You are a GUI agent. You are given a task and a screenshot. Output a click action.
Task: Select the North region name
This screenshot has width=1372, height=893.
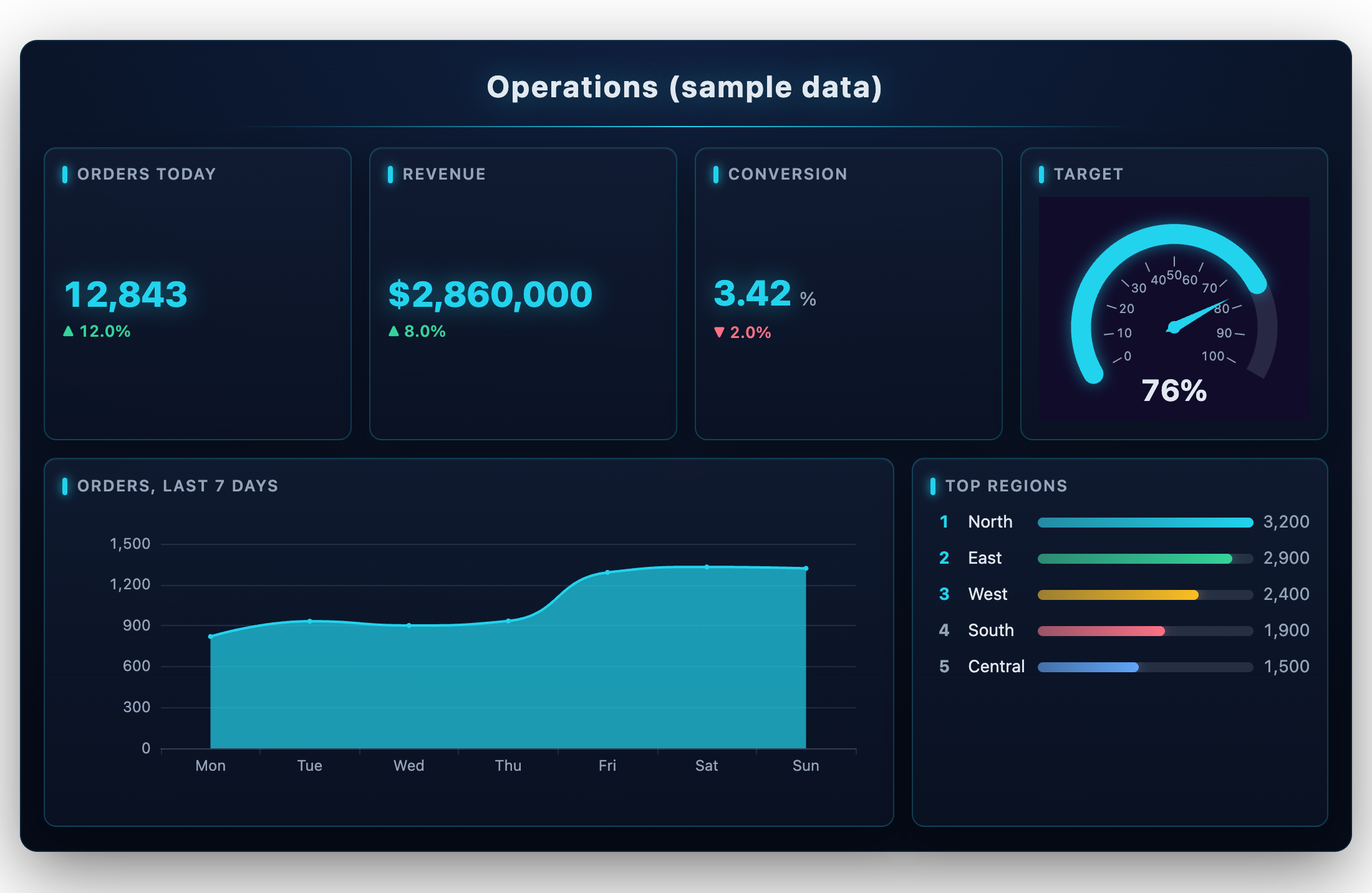point(990,522)
